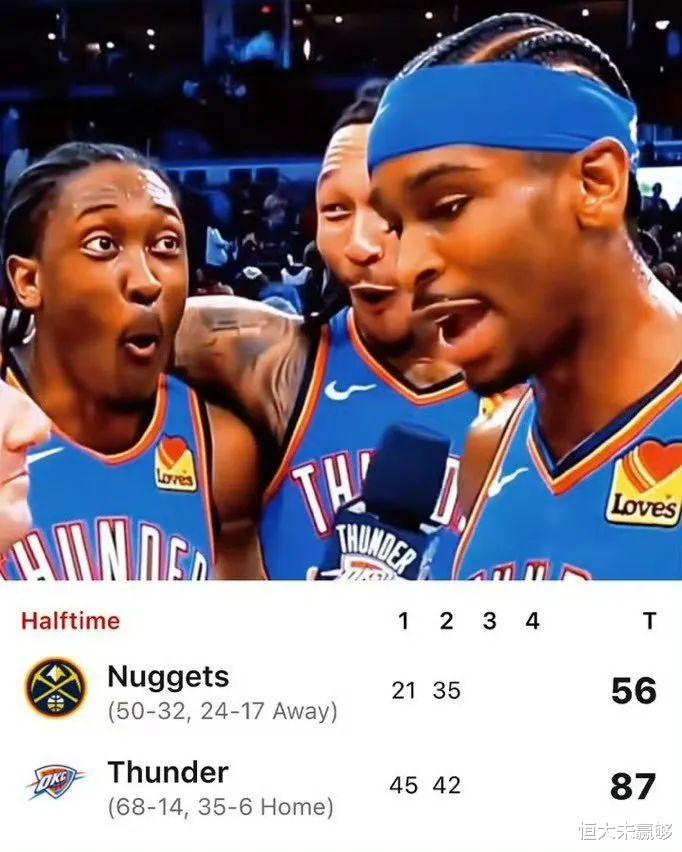Click Nuggets second quarter score 35
Viewport: 682px width, 852px height.
click(447, 691)
